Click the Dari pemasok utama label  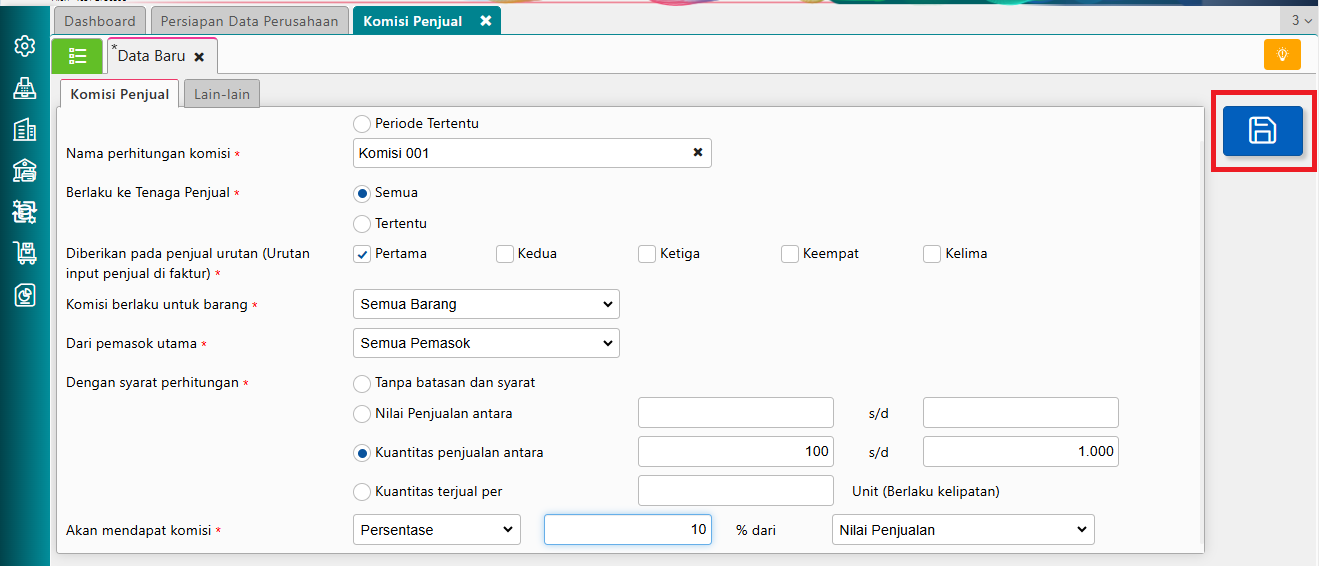(131, 343)
